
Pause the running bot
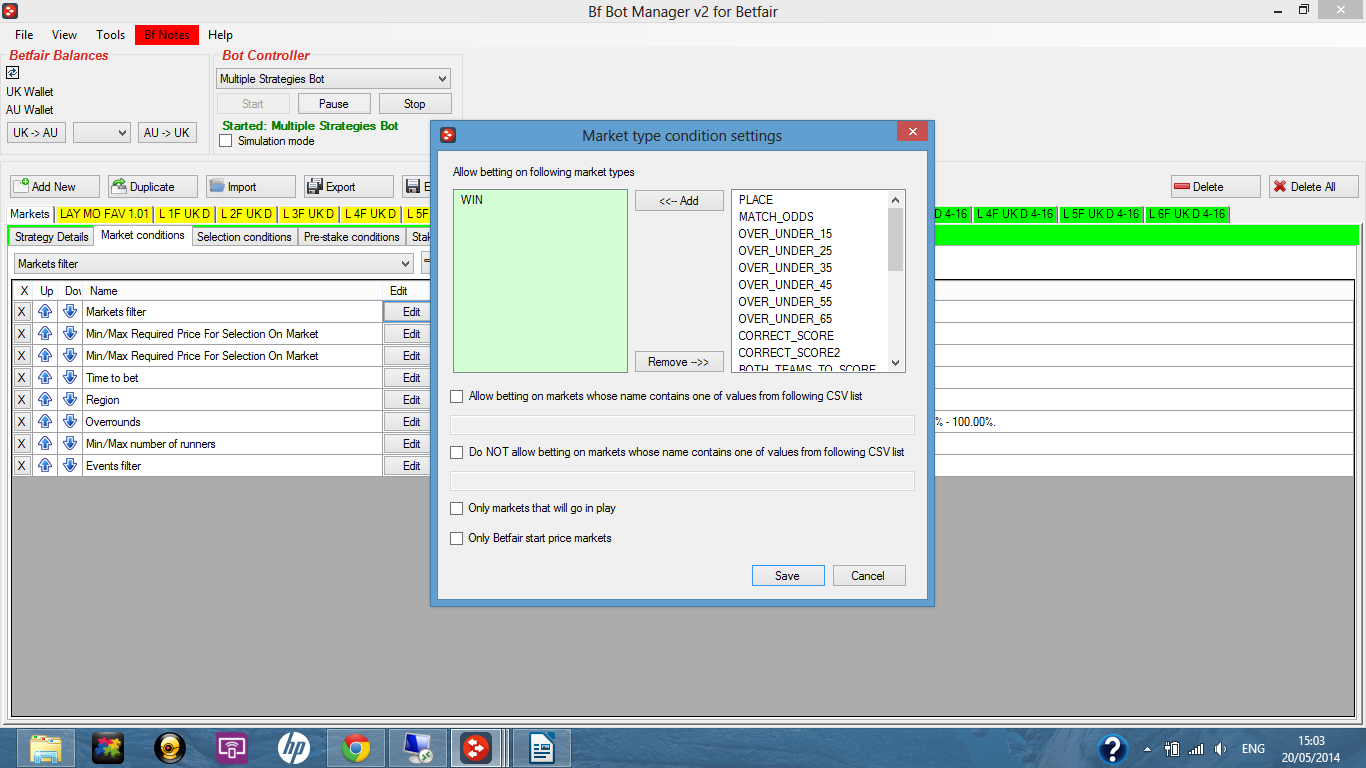[334, 104]
